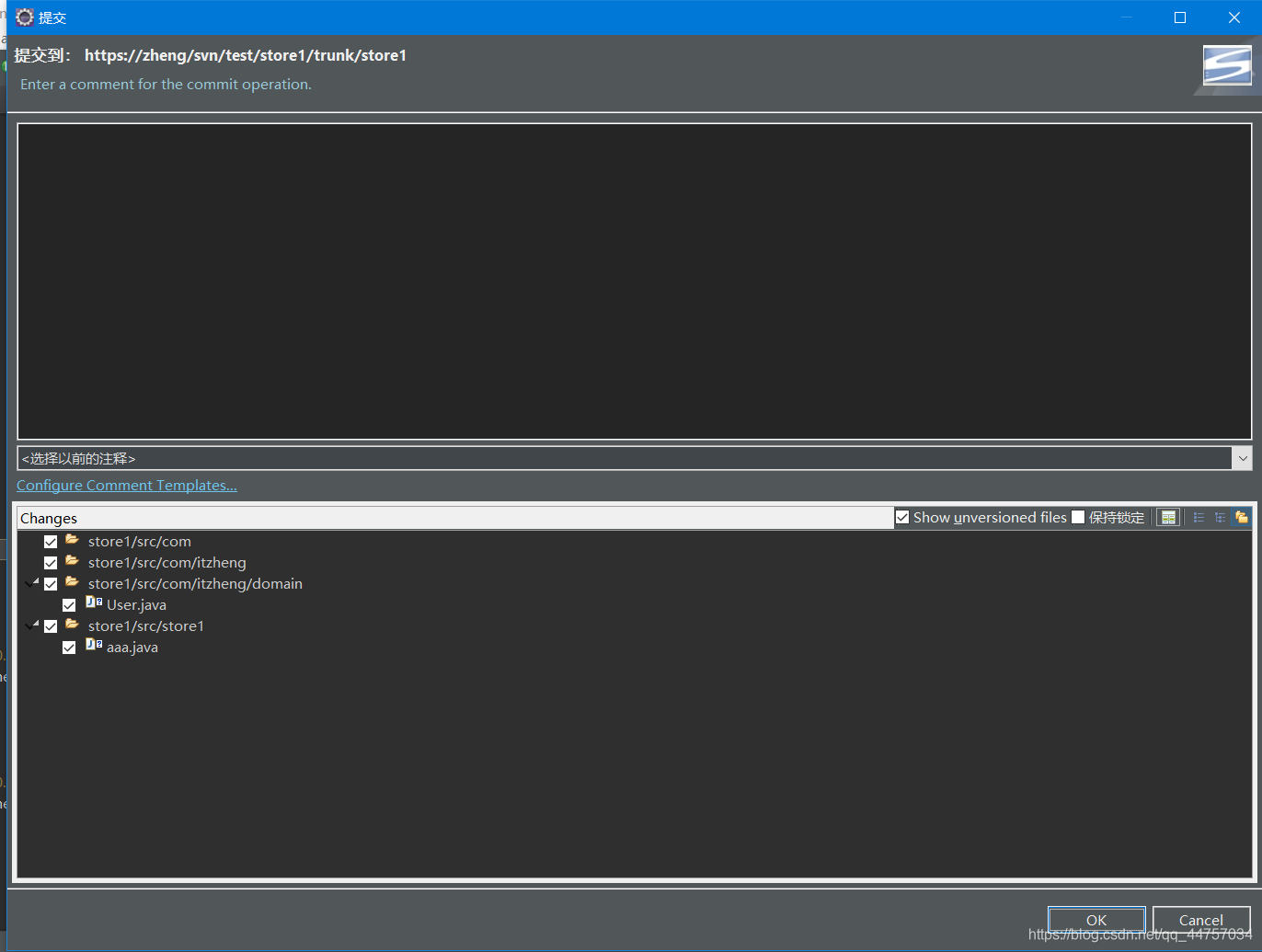The width and height of the screenshot is (1262, 952).
Task: Collapse the store1/src/store1 tree node
Action: coord(32,625)
